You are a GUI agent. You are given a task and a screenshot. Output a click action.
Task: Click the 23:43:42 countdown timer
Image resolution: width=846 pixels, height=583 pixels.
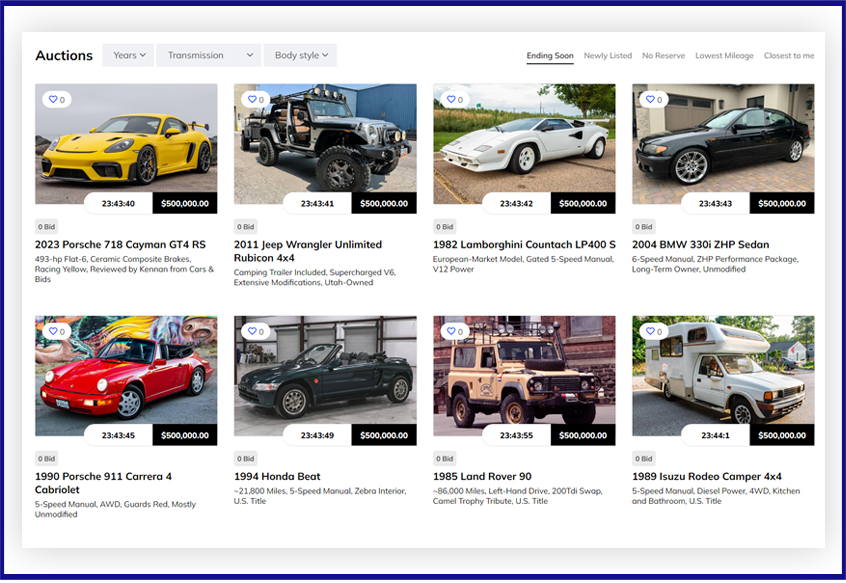coord(516,203)
